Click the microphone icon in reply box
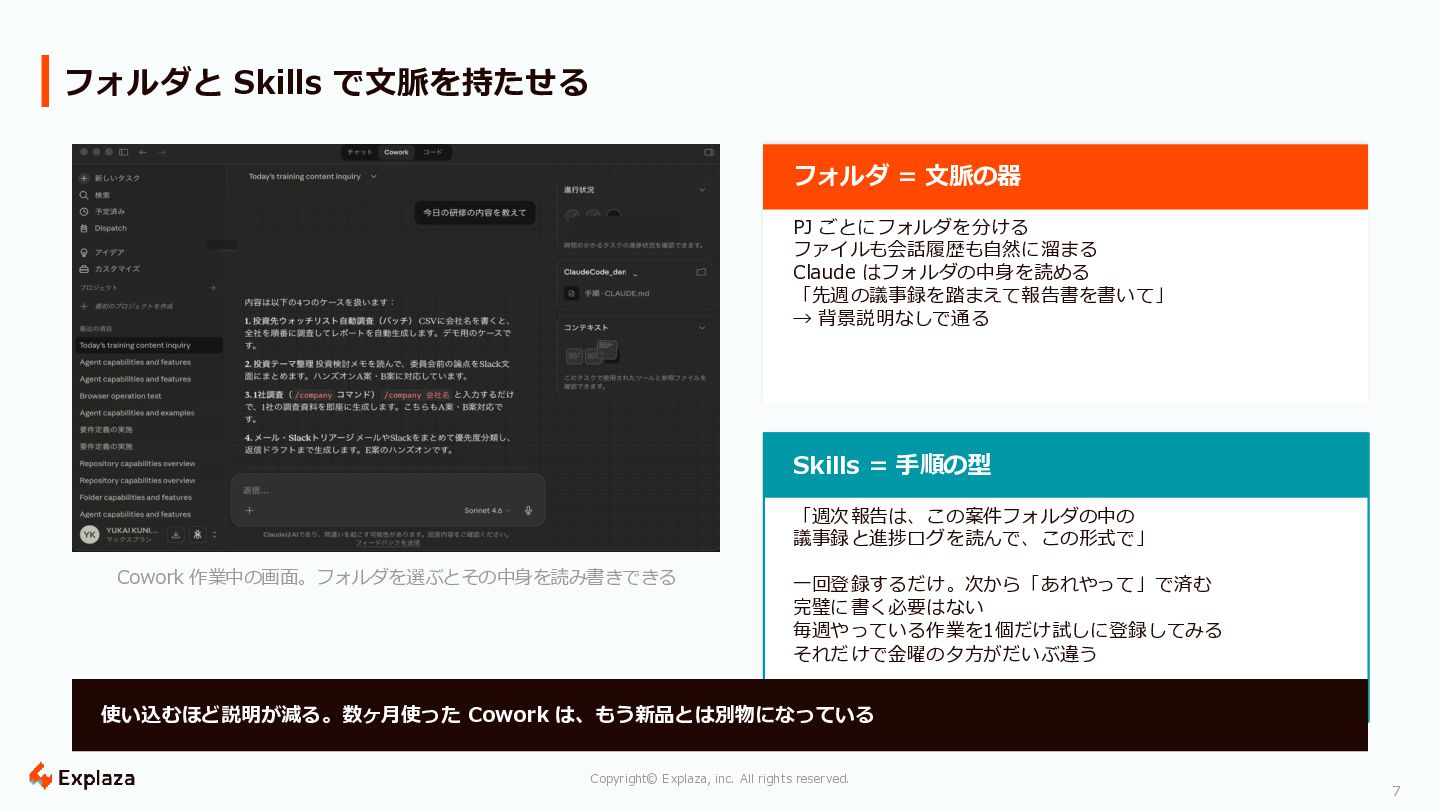The height and width of the screenshot is (811, 1440). (528, 510)
